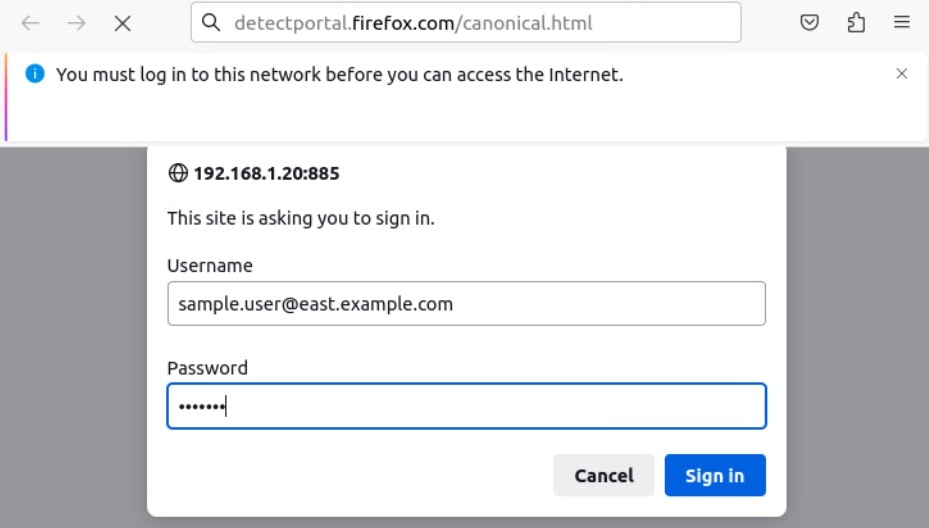Click the Username label text
Screen dimensions: 929x528
click(x=210, y=265)
